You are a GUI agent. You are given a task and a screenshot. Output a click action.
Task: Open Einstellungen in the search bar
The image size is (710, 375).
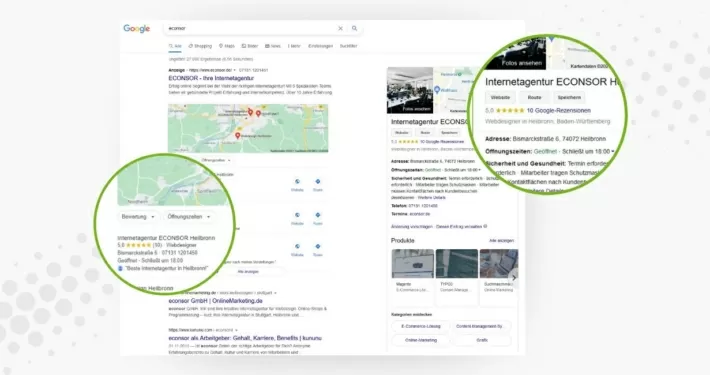pyautogui.click(x=320, y=46)
